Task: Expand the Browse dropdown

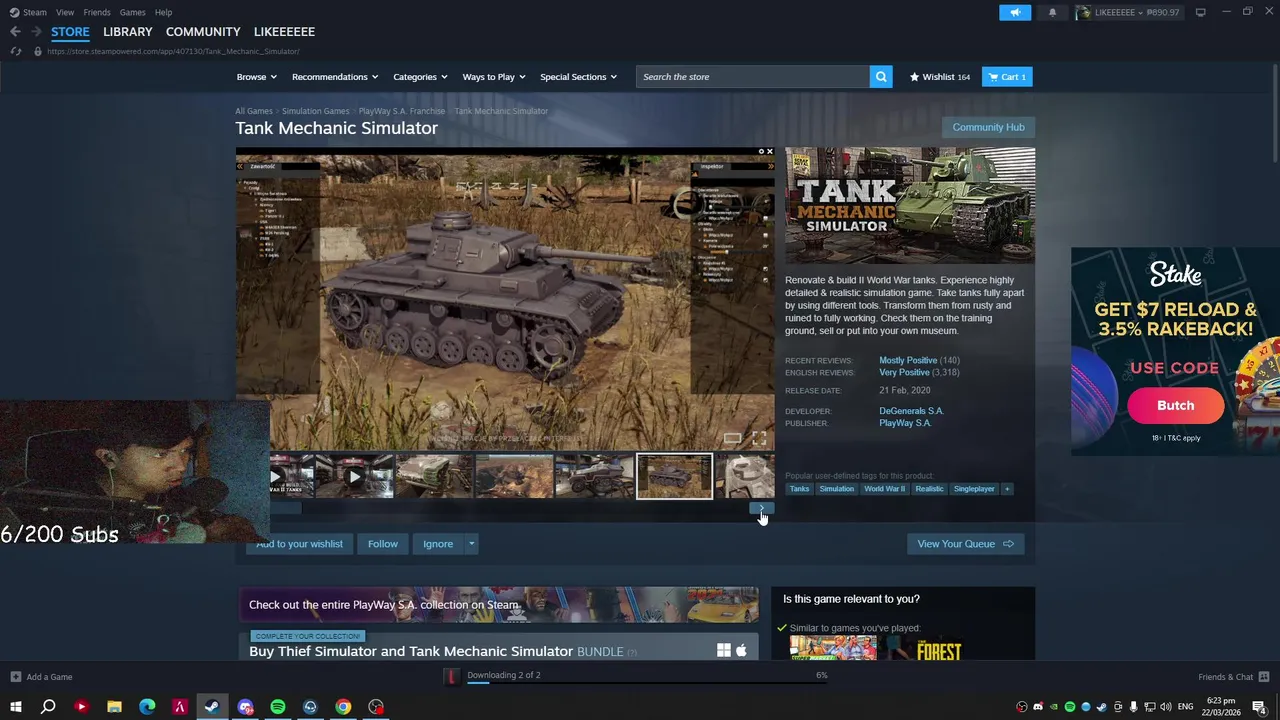Action: click(x=257, y=77)
